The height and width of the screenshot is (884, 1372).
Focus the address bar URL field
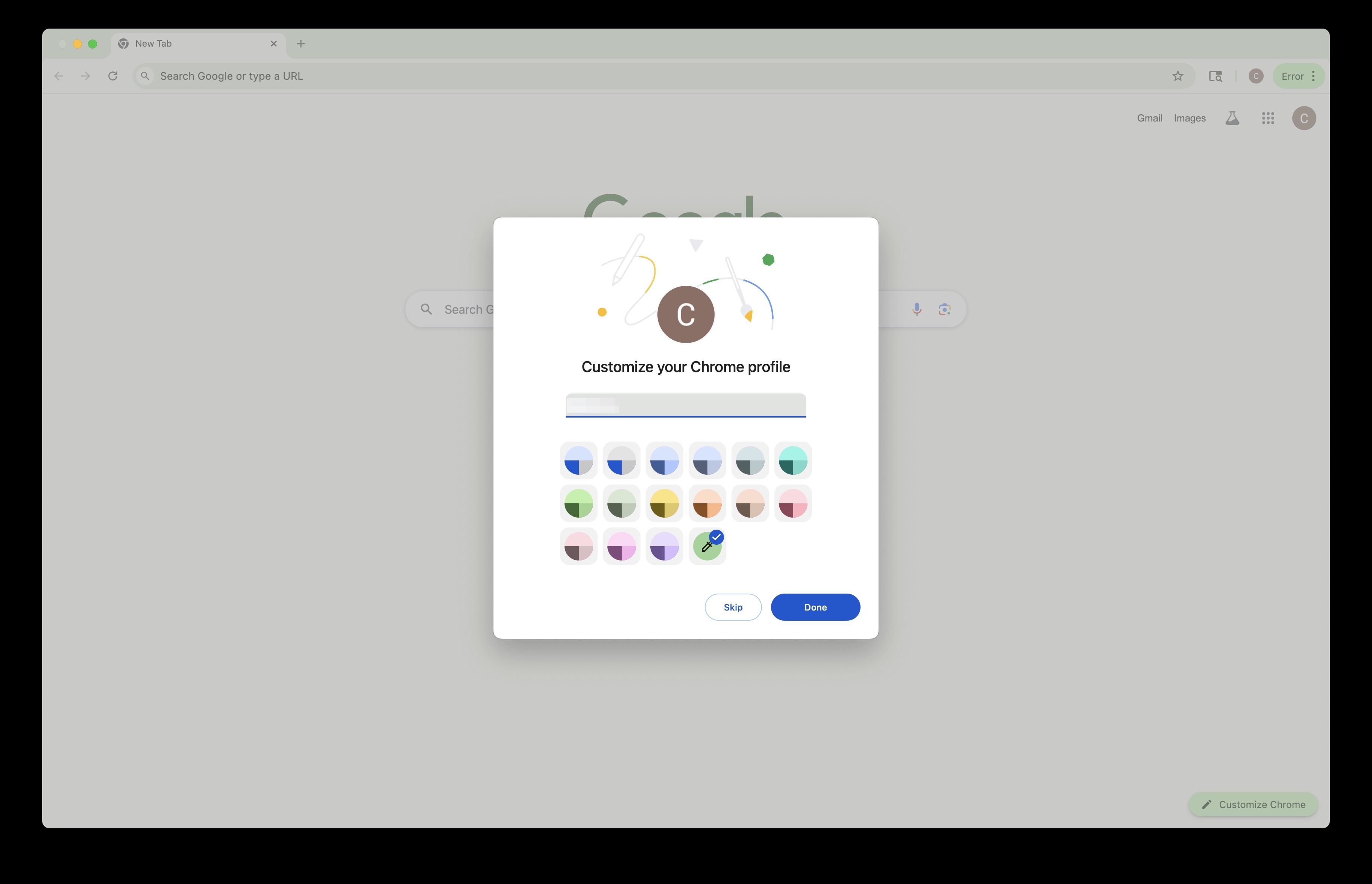663,76
